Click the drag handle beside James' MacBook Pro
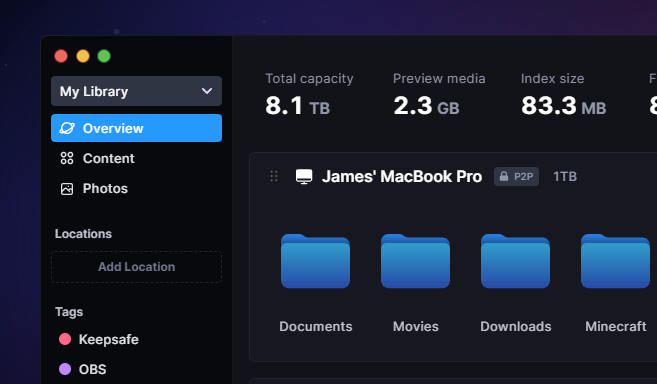Viewport: 657px width, 384px height. (274, 176)
